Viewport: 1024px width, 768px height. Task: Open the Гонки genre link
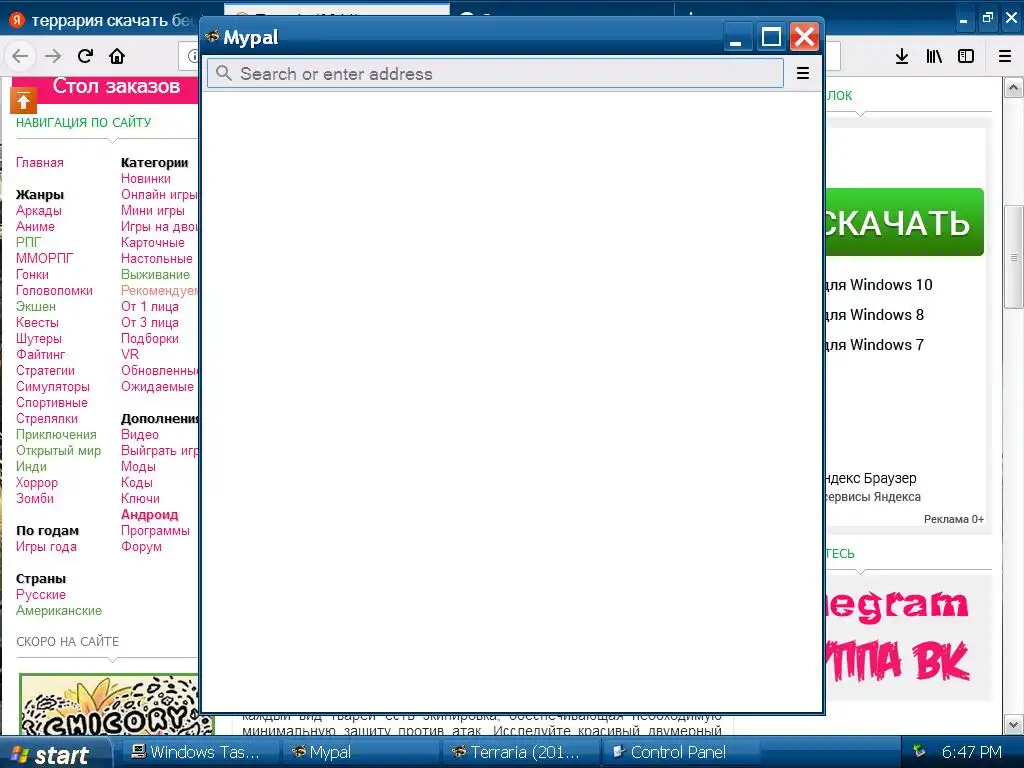[x=32, y=274]
